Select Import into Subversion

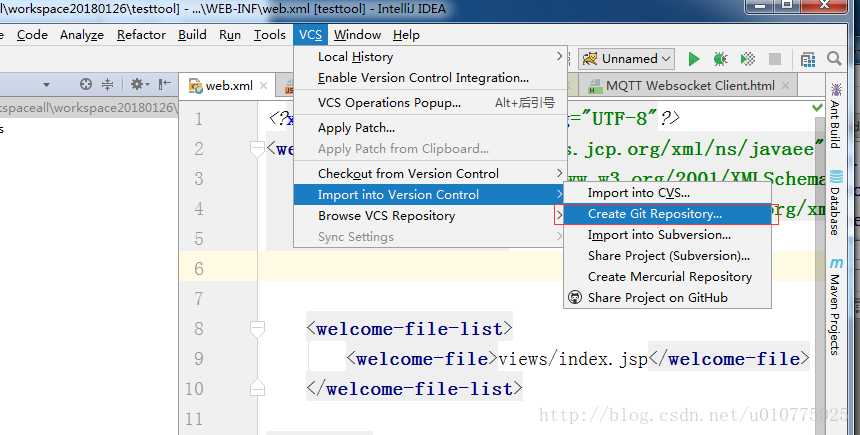(667, 235)
